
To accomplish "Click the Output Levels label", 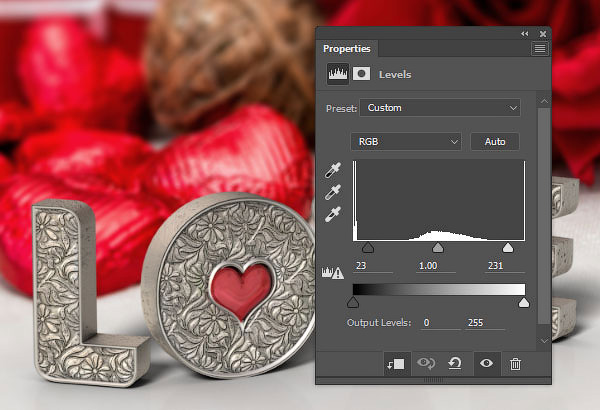I will click(379, 323).
